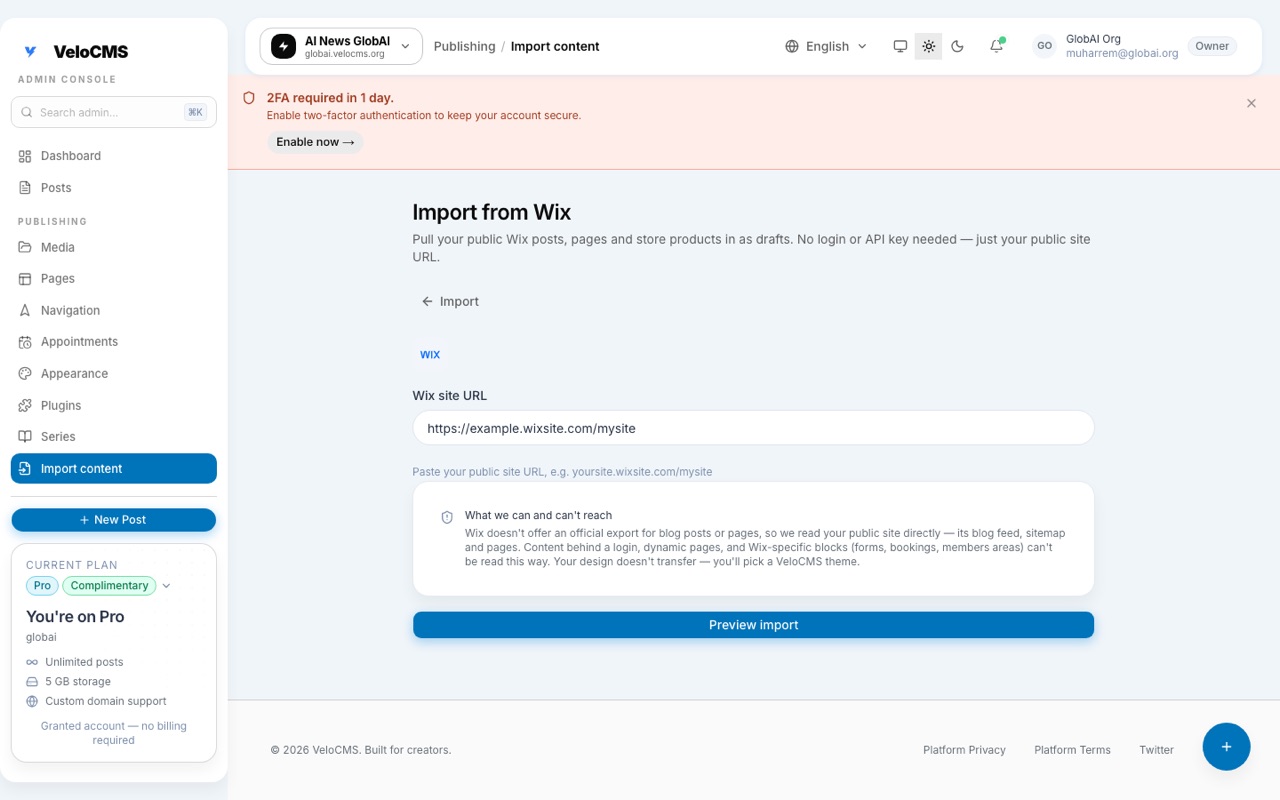Click the shield icon in 2FA banner
The height and width of the screenshot is (800, 1280).
tap(249, 98)
